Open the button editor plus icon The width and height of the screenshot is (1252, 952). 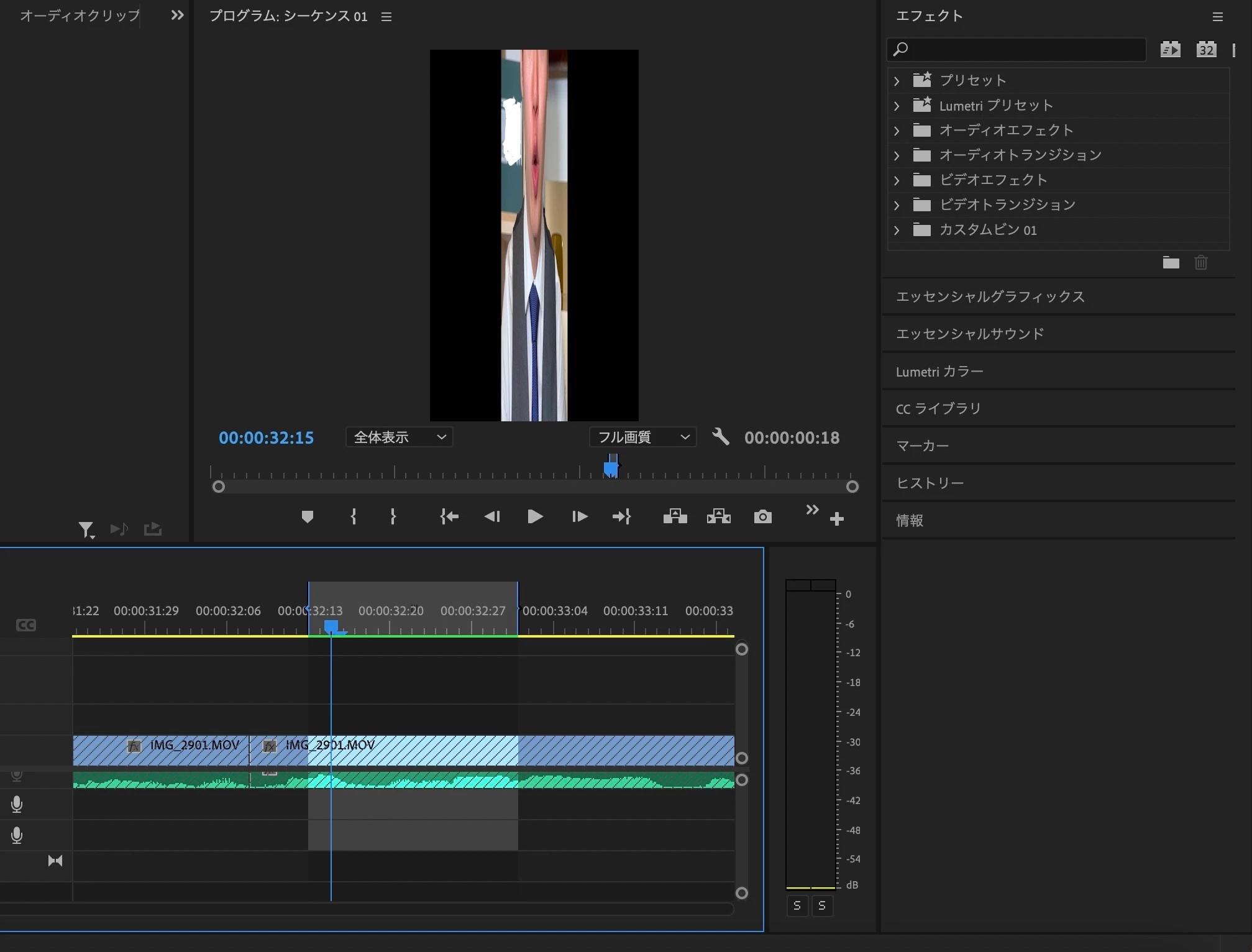(836, 519)
